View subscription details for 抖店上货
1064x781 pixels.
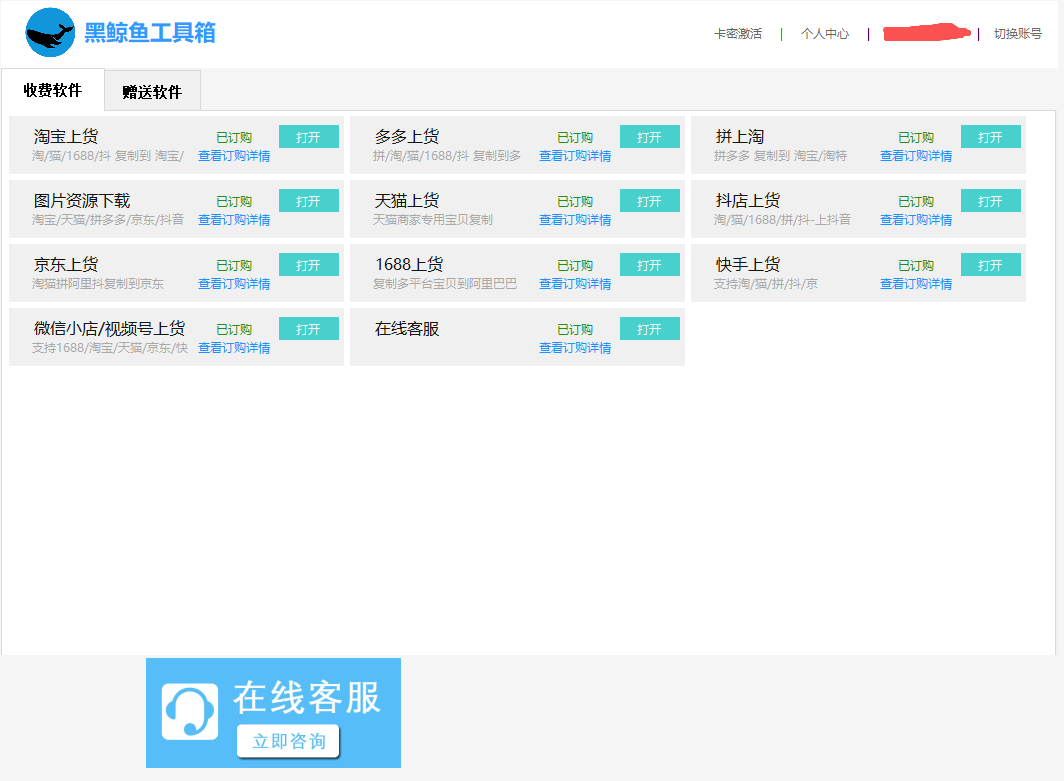(916, 220)
